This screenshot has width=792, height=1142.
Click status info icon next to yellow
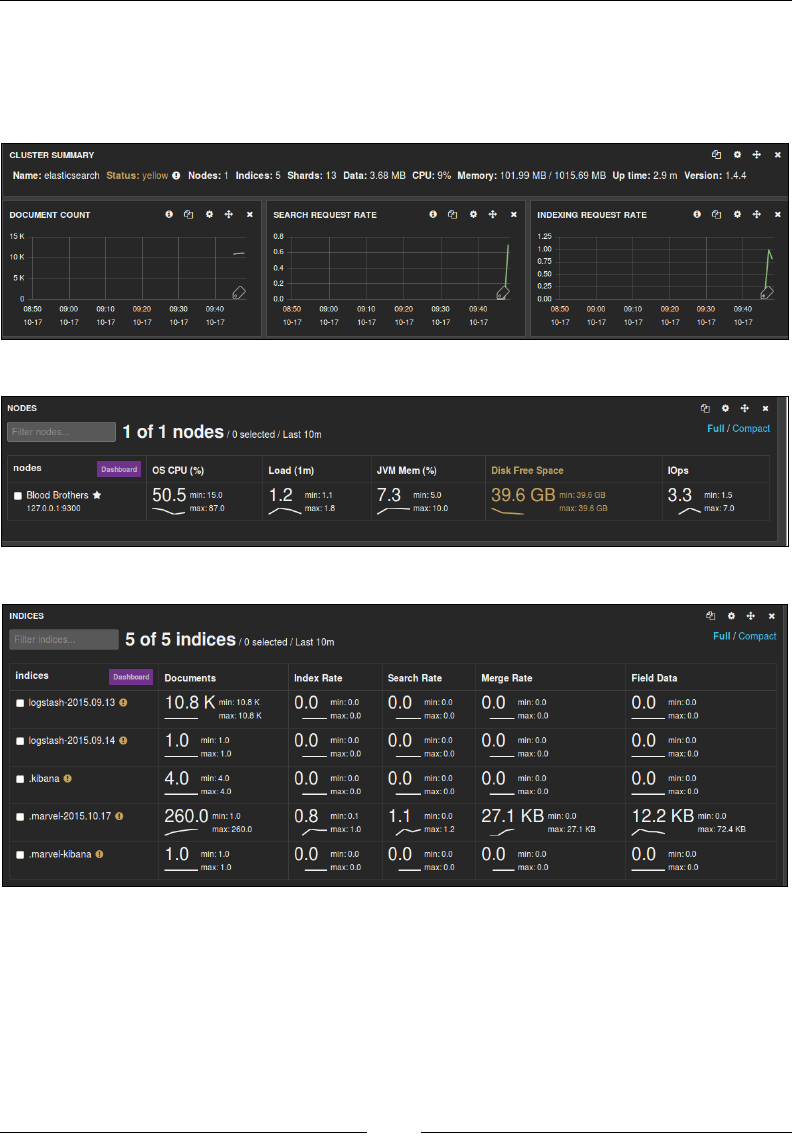(176, 176)
